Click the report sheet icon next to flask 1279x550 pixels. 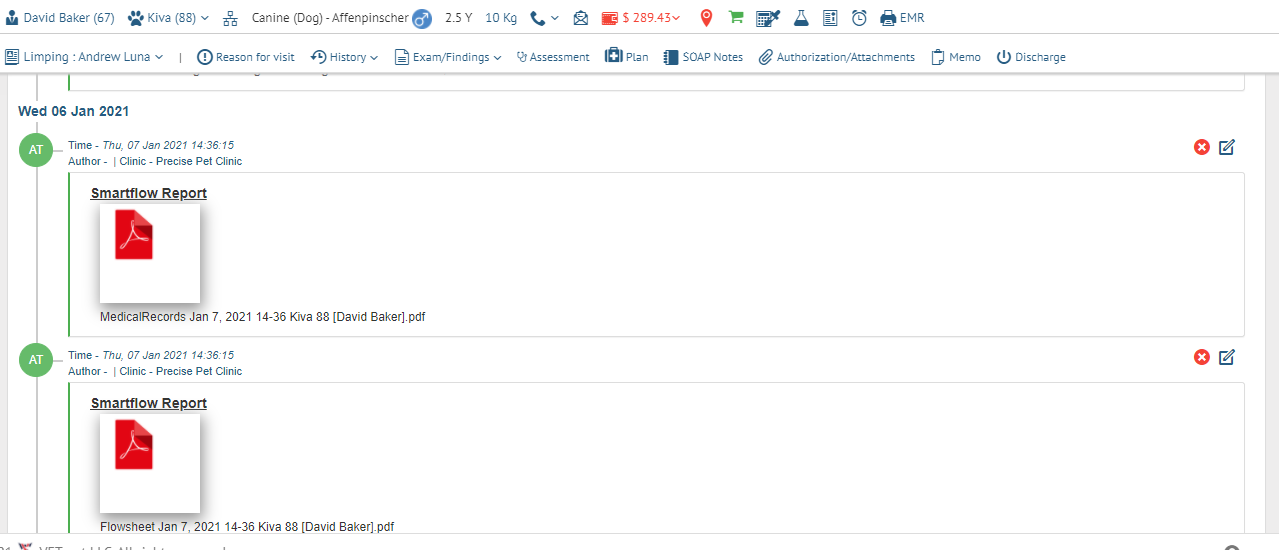pyautogui.click(x=830, y=18)
